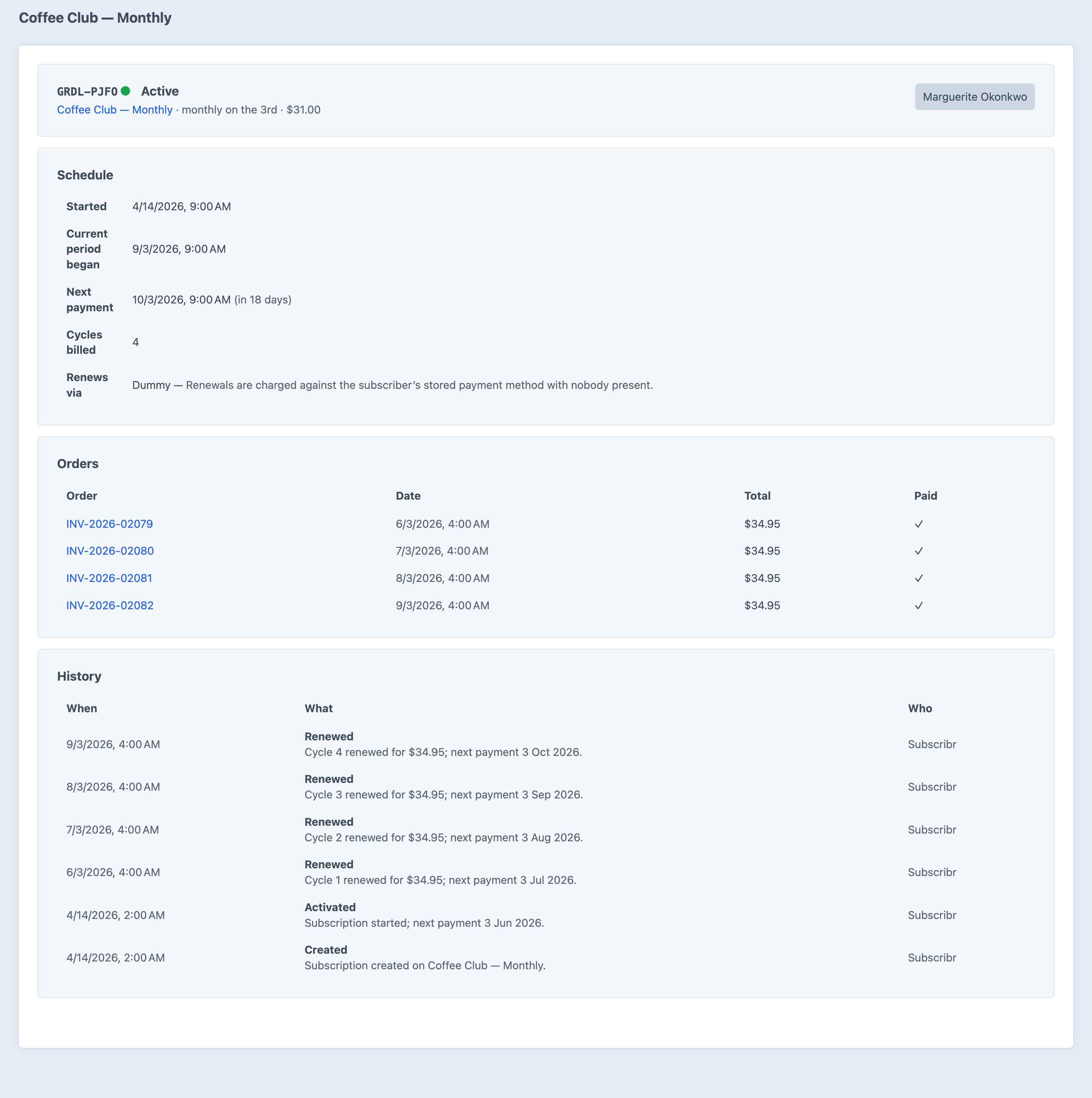Click the Marguerite Okonkwo subscriber button

974,97
